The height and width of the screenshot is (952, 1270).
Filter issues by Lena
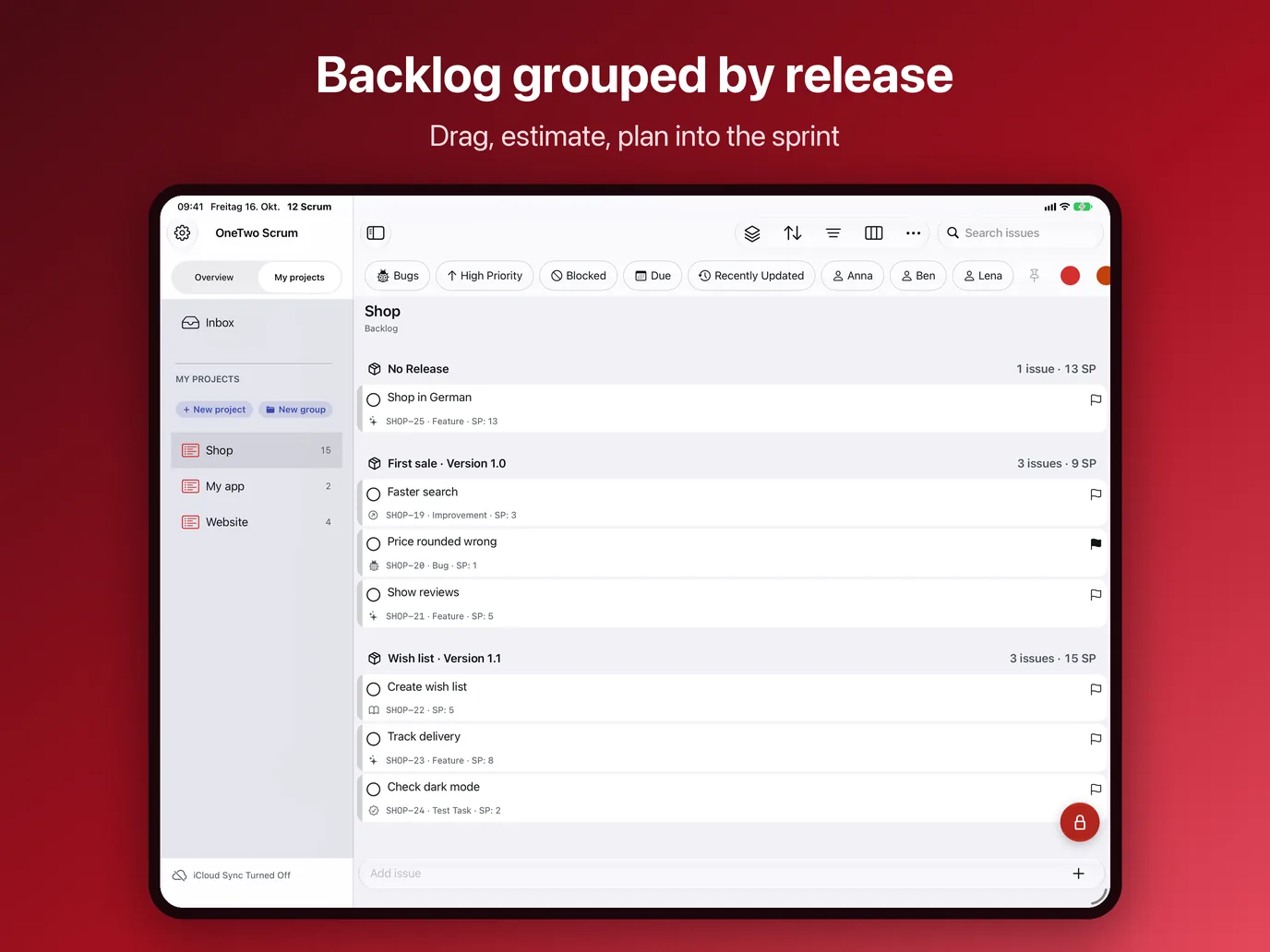coord(983,276)
